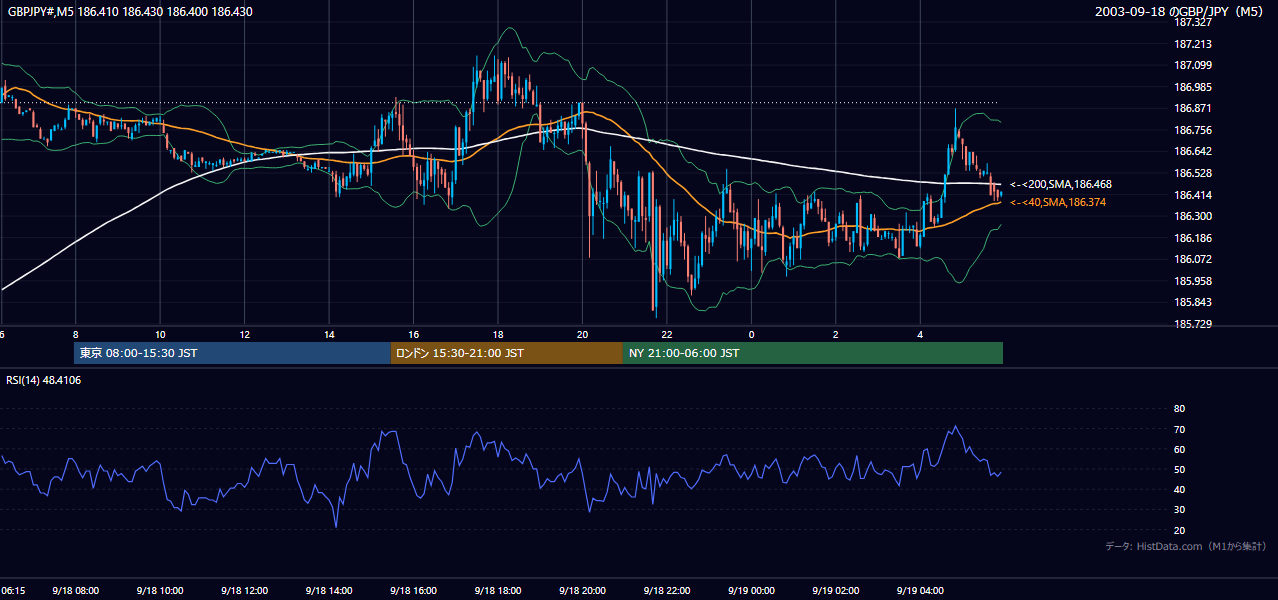Viewport: 1278px width, 600px height.
Task: Click the 40 SMA label 186.374
Action: pos(1057,202)
